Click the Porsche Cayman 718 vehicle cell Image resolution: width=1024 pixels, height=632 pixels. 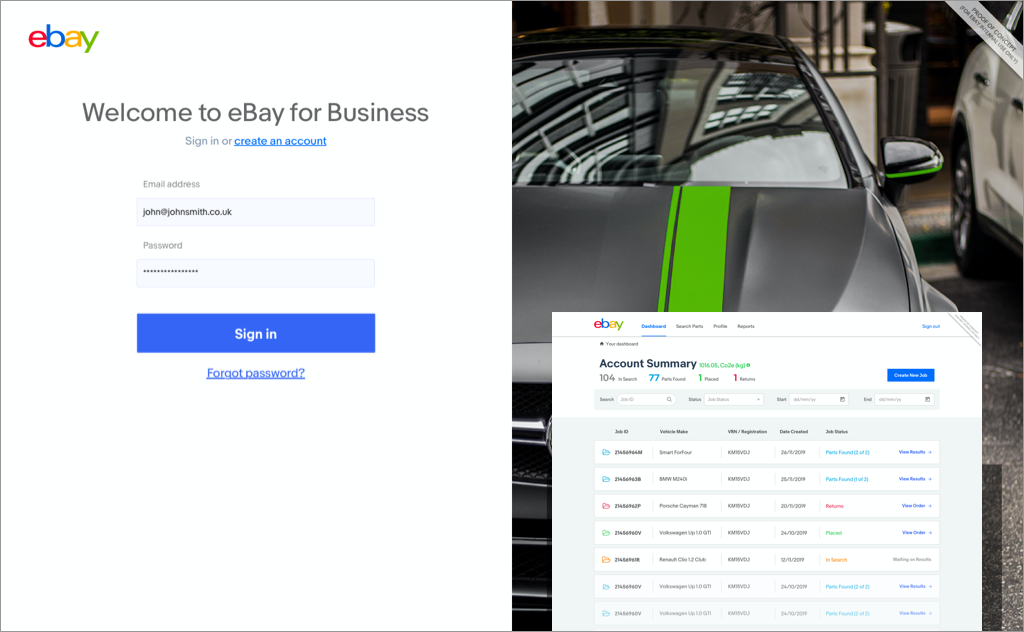[x=682, y=505]
